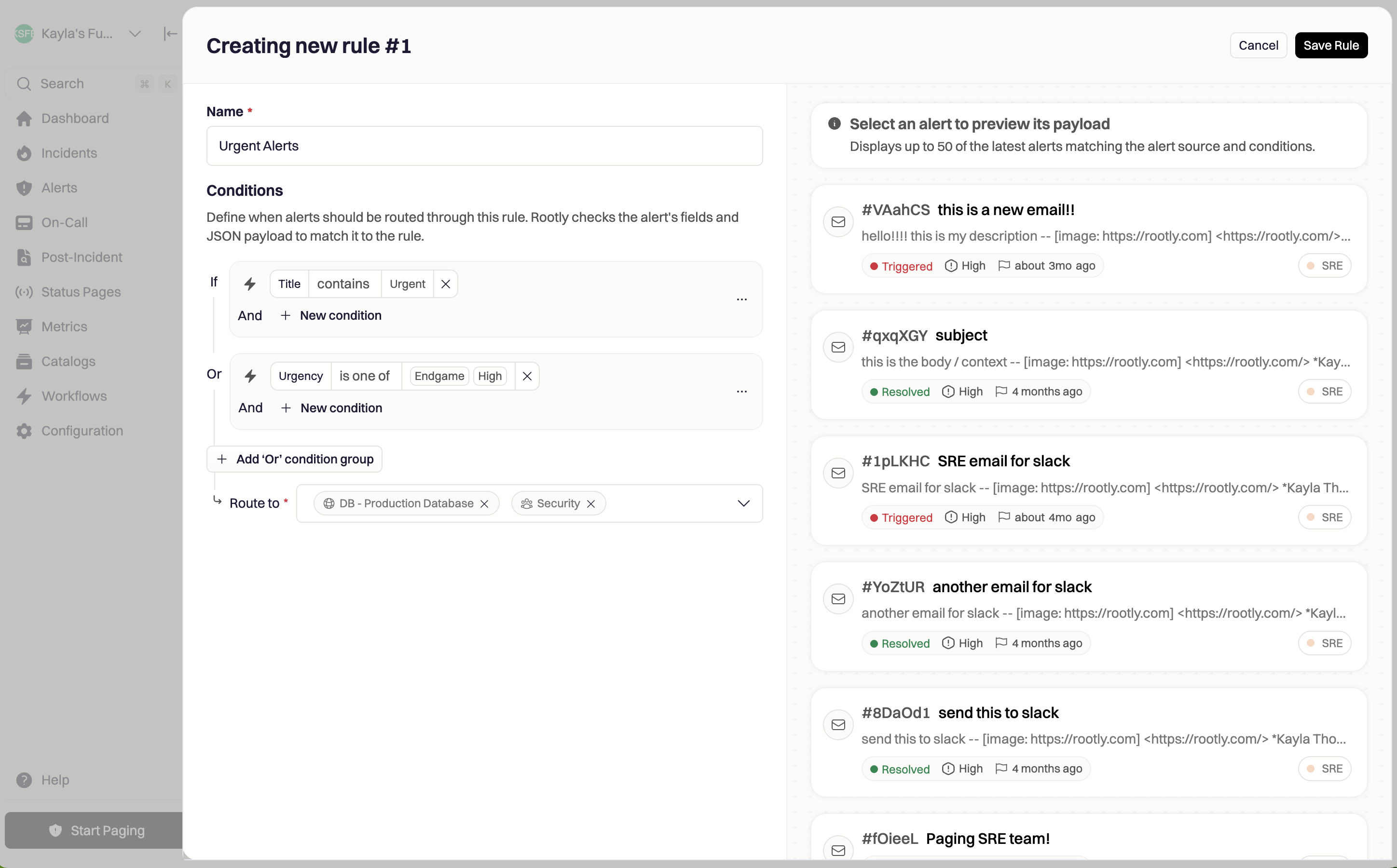
Task: Remove the Urgency is one of condition
Action: (527, 376)
